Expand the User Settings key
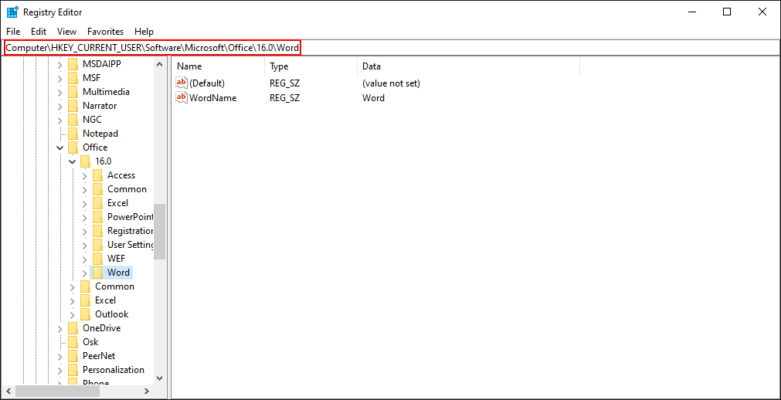 click(85, 245)
